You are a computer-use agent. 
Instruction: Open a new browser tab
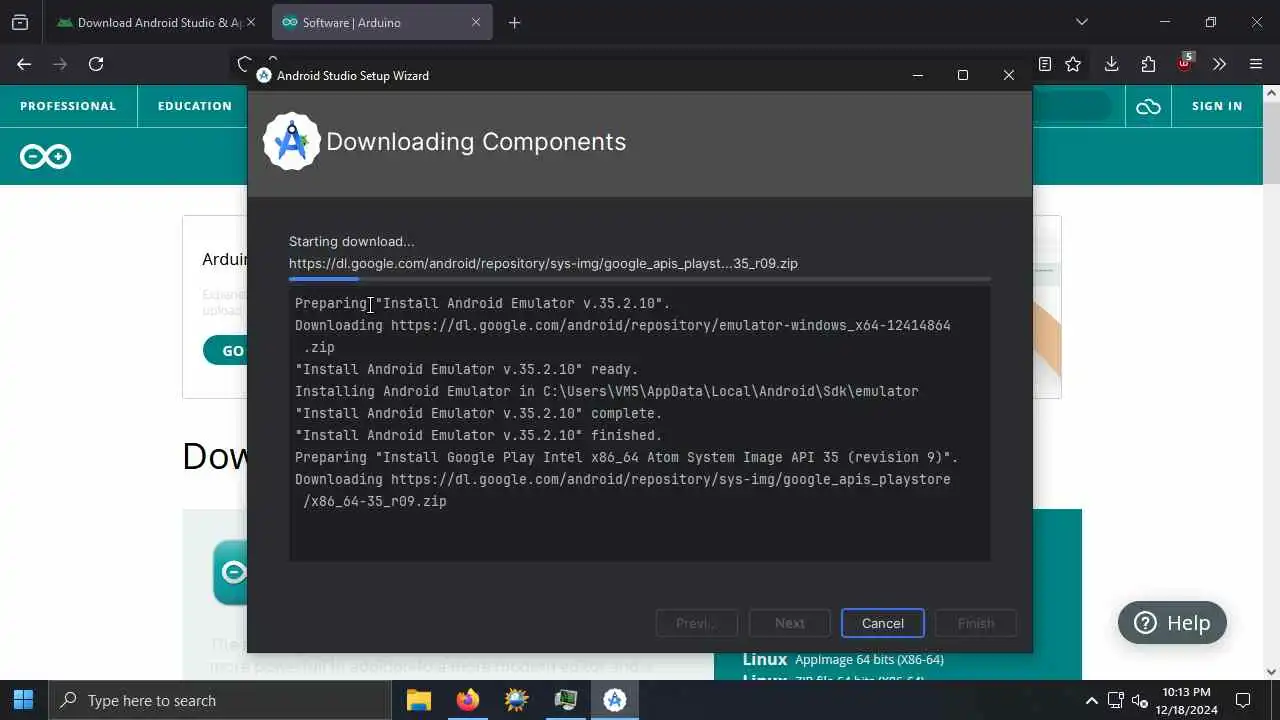pyautogui.click(x=514, y=22)
